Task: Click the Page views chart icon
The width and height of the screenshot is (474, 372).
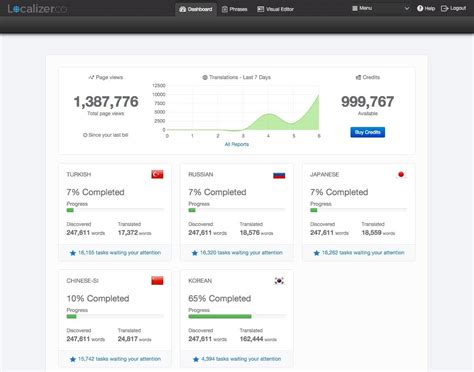Action: coord(91,77)
